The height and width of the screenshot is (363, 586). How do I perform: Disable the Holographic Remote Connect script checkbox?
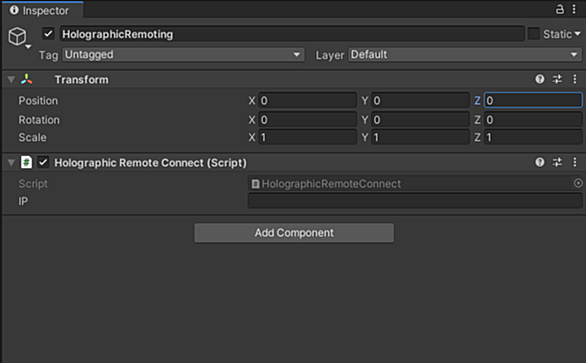(43, 162)
